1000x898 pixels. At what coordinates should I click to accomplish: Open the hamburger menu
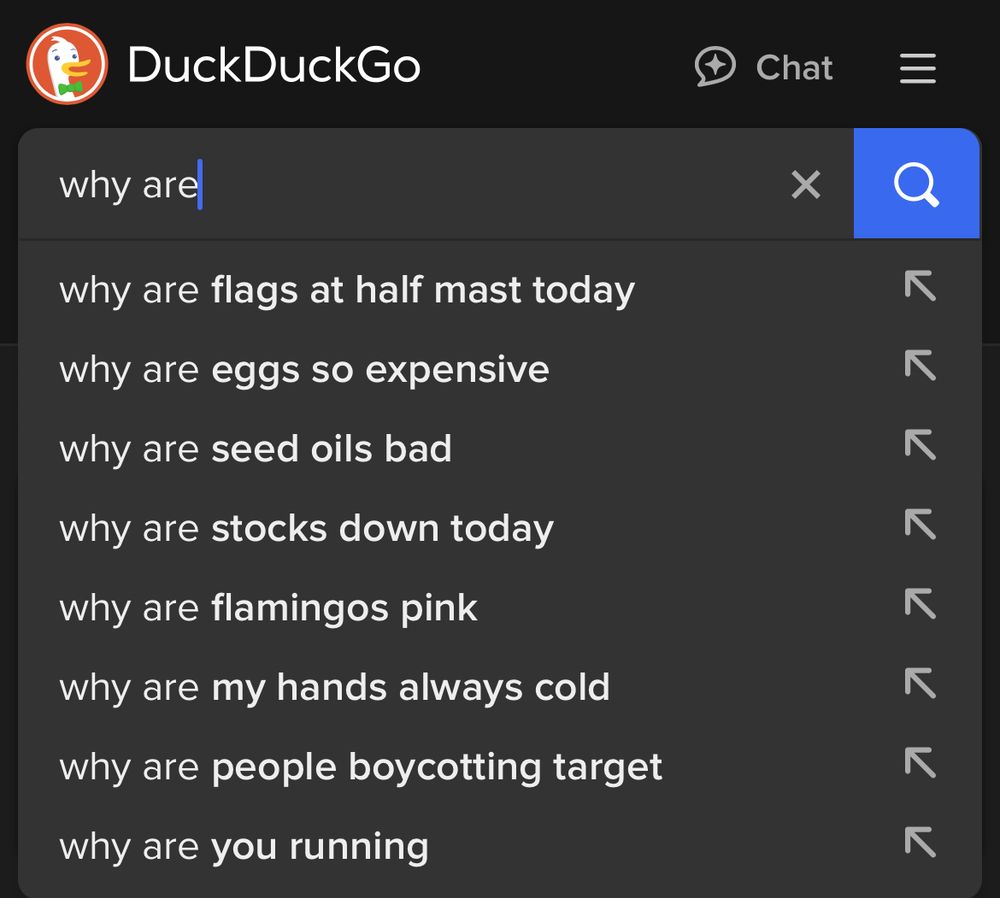tap(918, 68)
